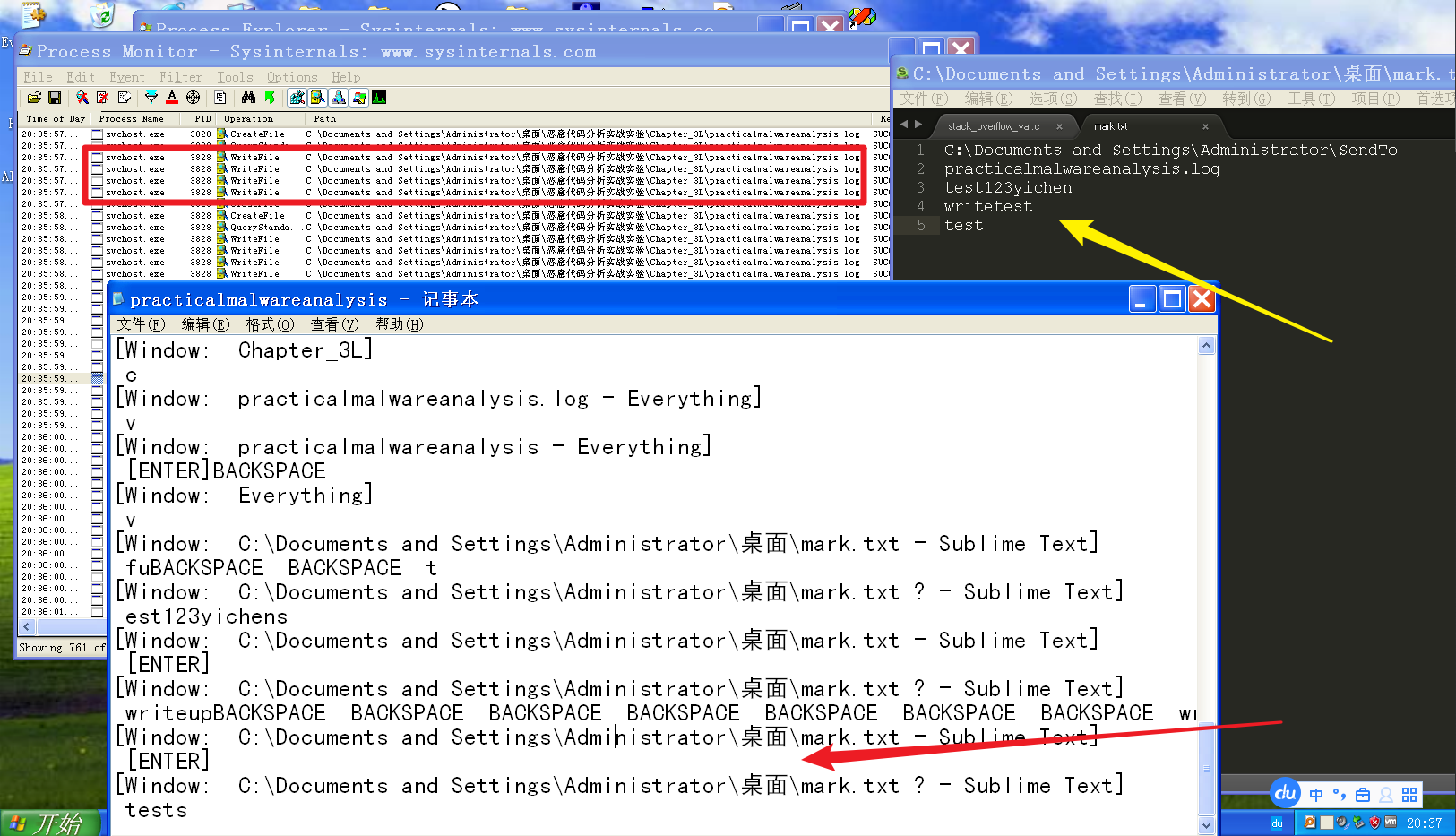Image resolution: width=1456 pixels, height=836 pixels.
Task: Toggle Autoscroll in the Process Monitor toolbar
Action: point(102,98)
